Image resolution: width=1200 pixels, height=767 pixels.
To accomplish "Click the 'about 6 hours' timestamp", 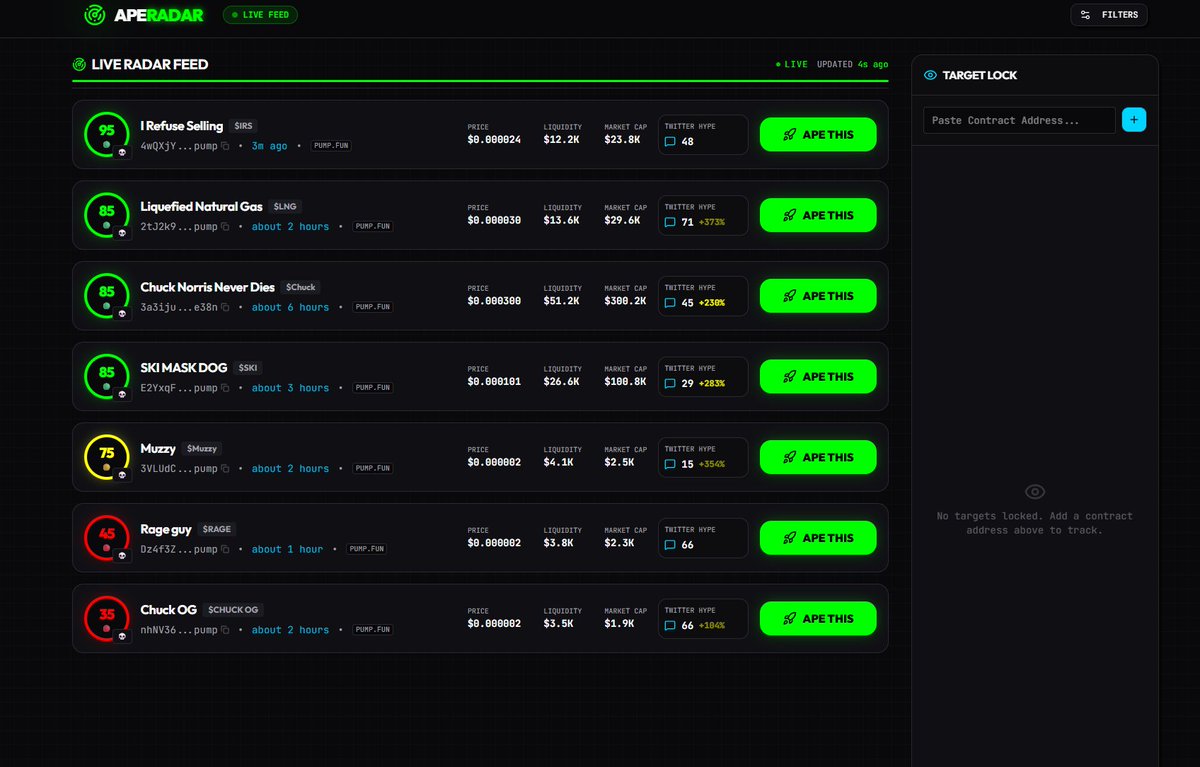I will click(x=290, y=307).
